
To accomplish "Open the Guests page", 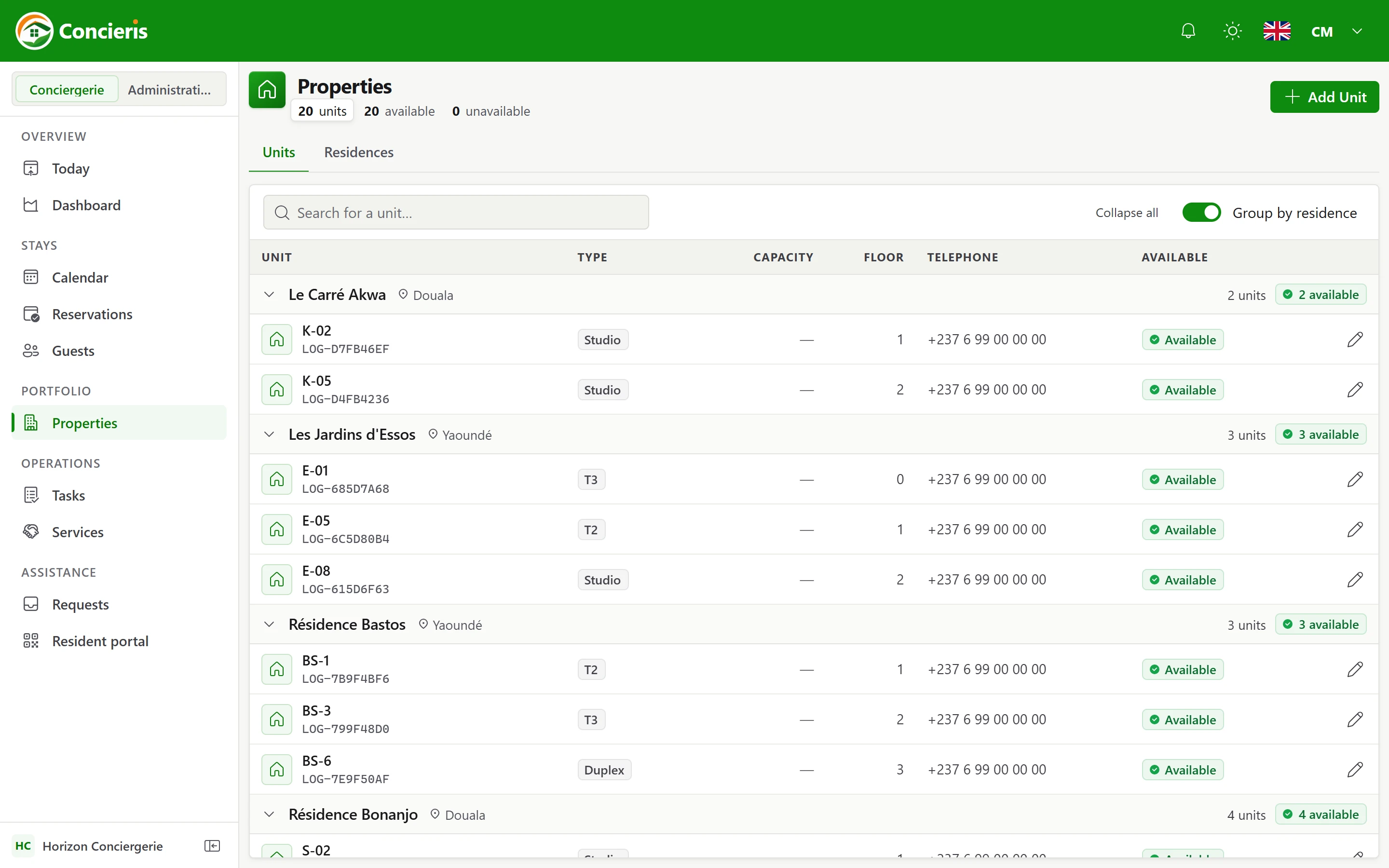I will (119, 351).
